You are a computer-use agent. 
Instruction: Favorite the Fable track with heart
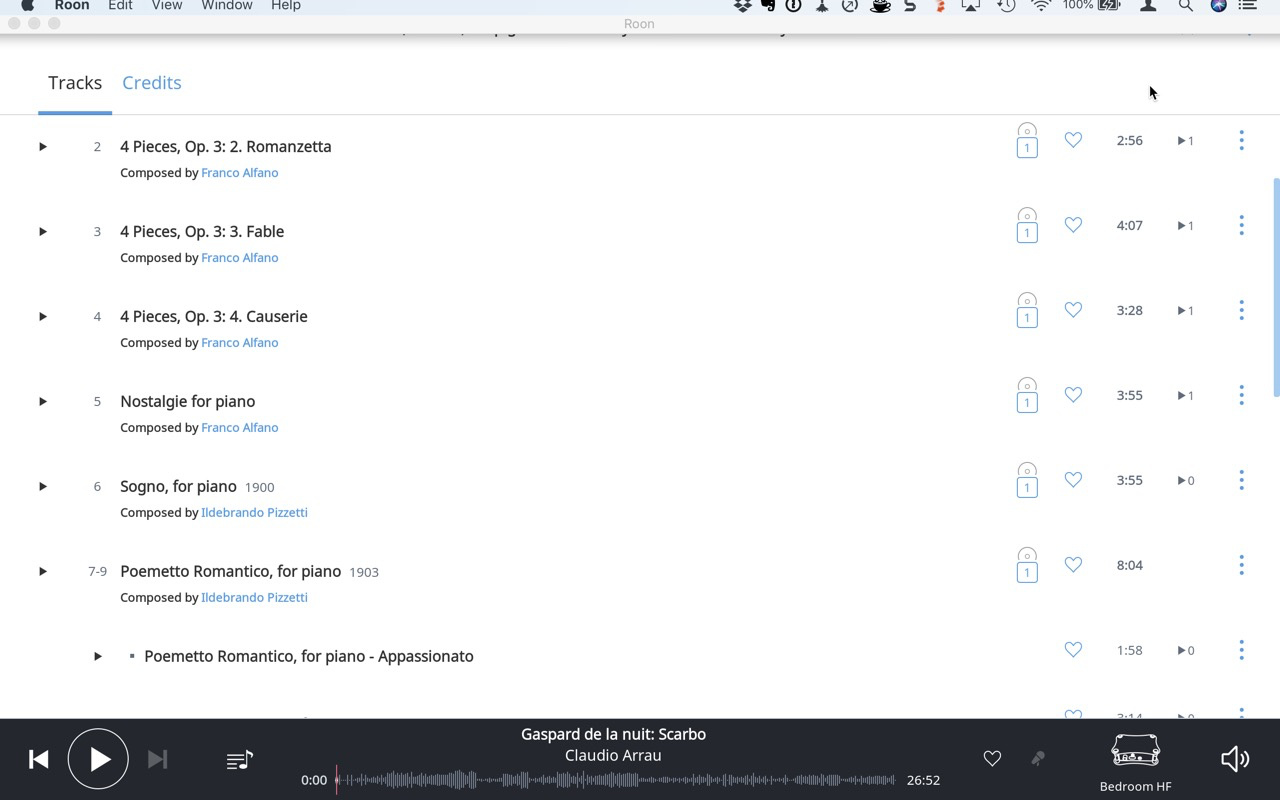click(1073, 225)
